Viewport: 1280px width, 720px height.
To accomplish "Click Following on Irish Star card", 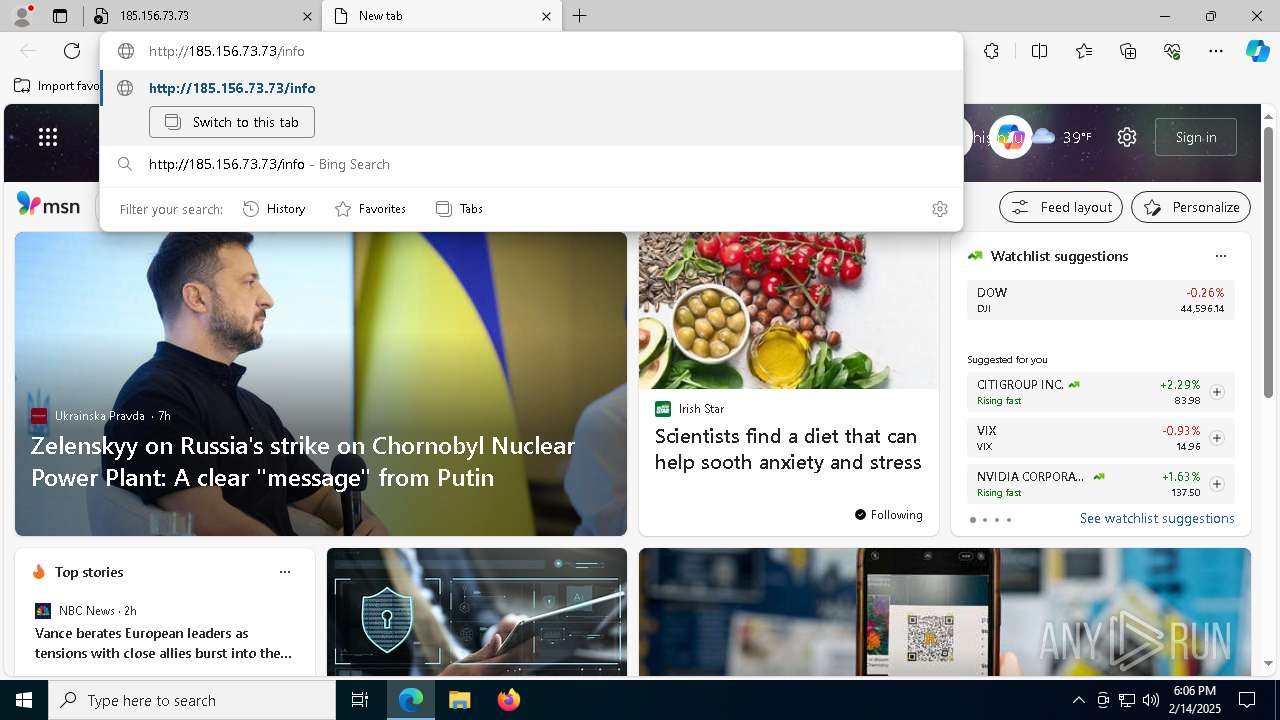I will pos(888,515).
